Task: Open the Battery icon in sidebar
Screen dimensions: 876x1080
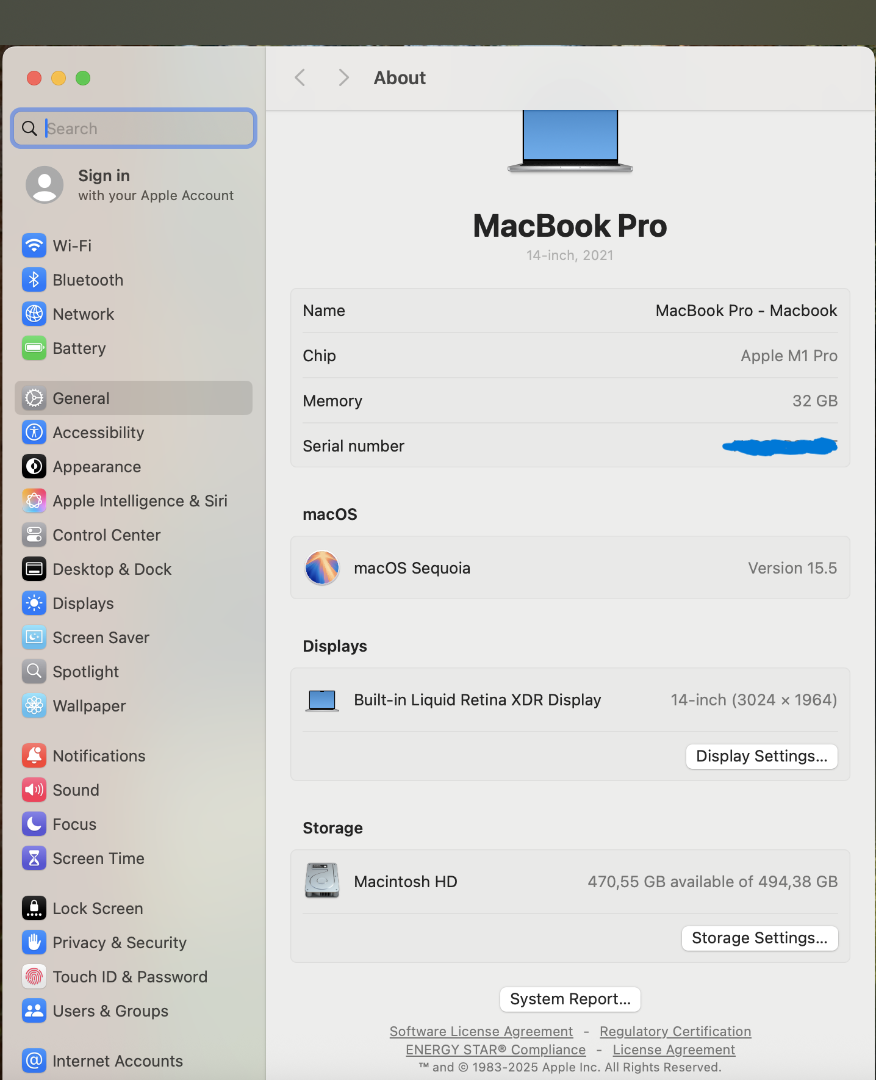Action: (34, 348)
